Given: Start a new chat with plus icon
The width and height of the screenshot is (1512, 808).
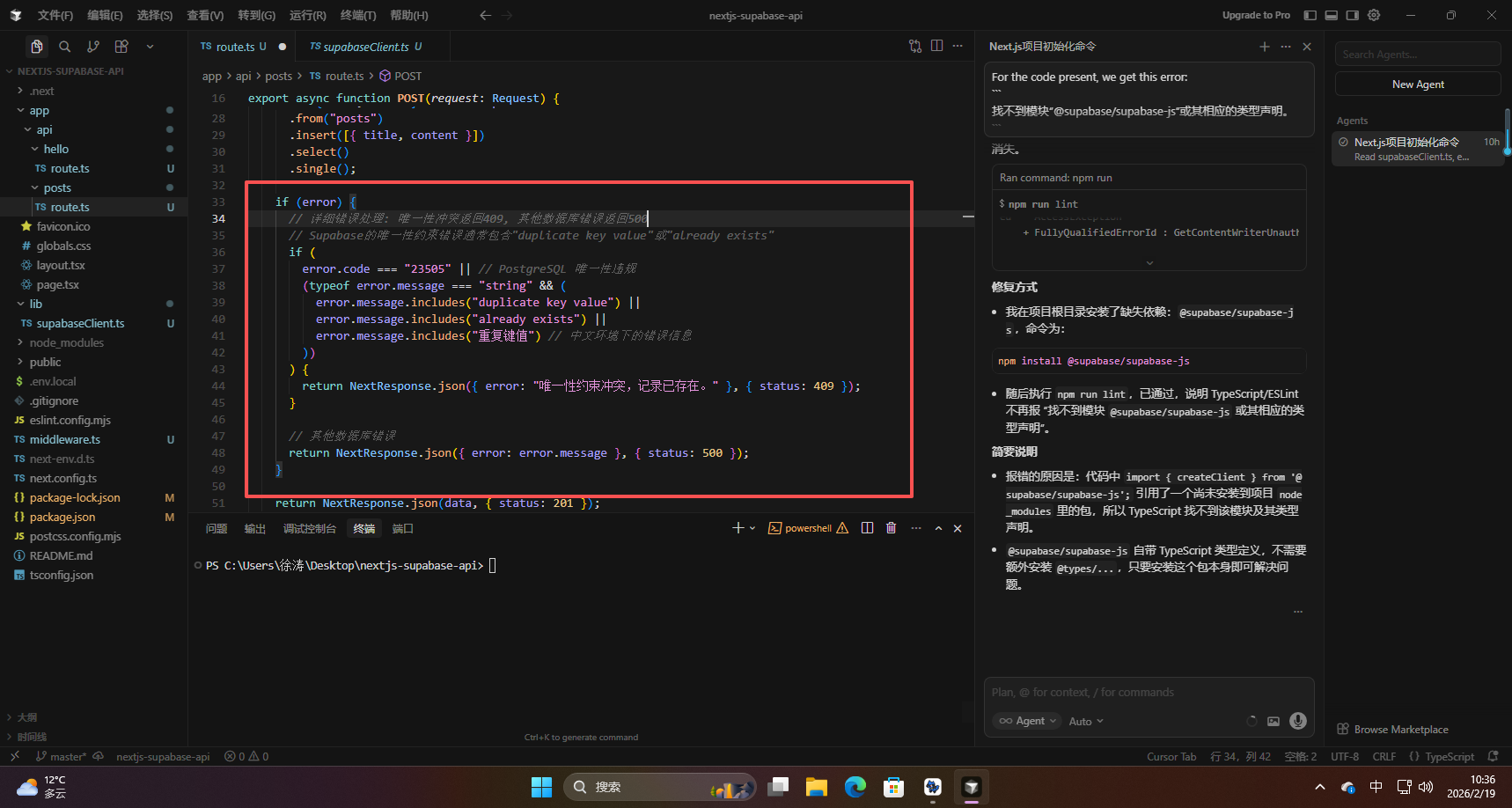Looking at the screenshot, I should pos(1265,47).
